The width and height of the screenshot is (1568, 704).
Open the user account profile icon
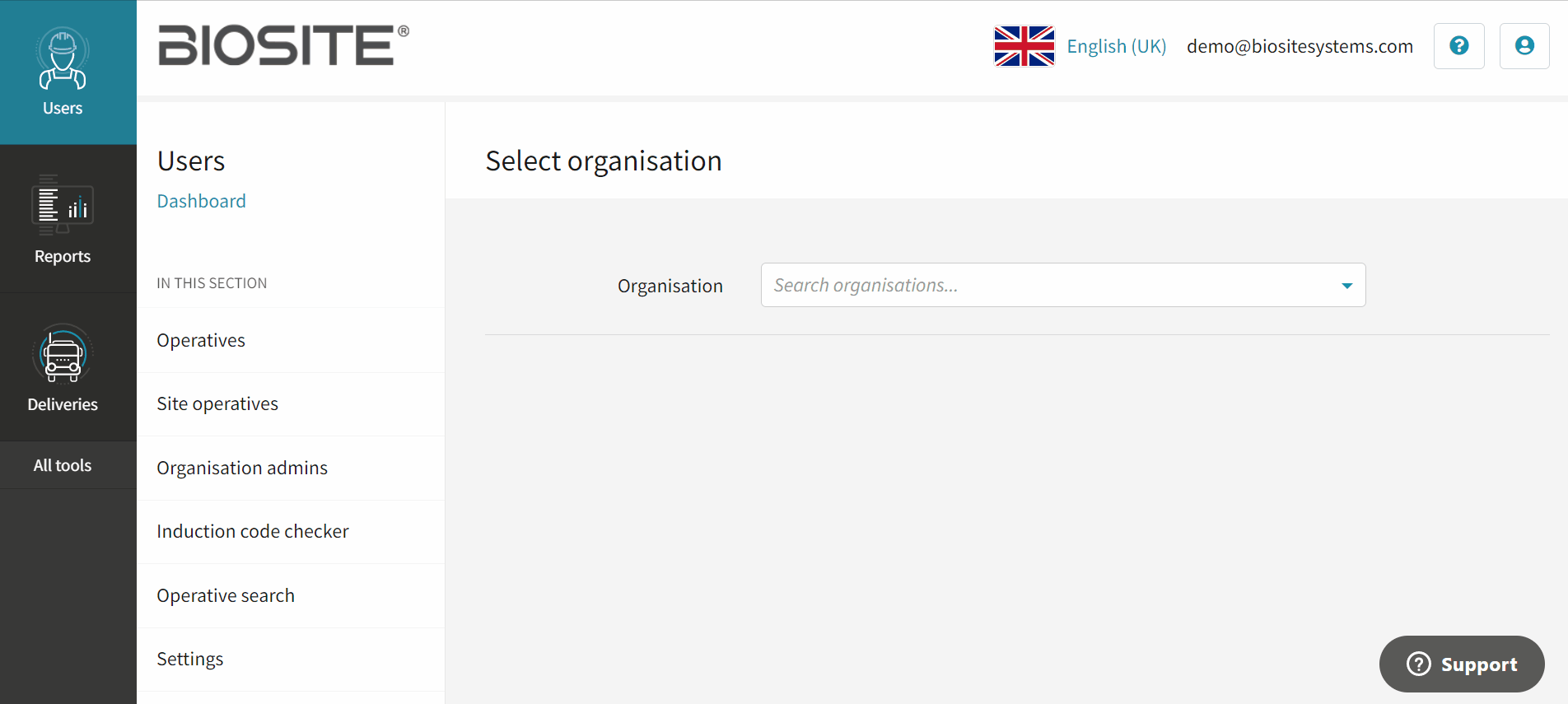pyautogui.click(x=1524, y=46)
